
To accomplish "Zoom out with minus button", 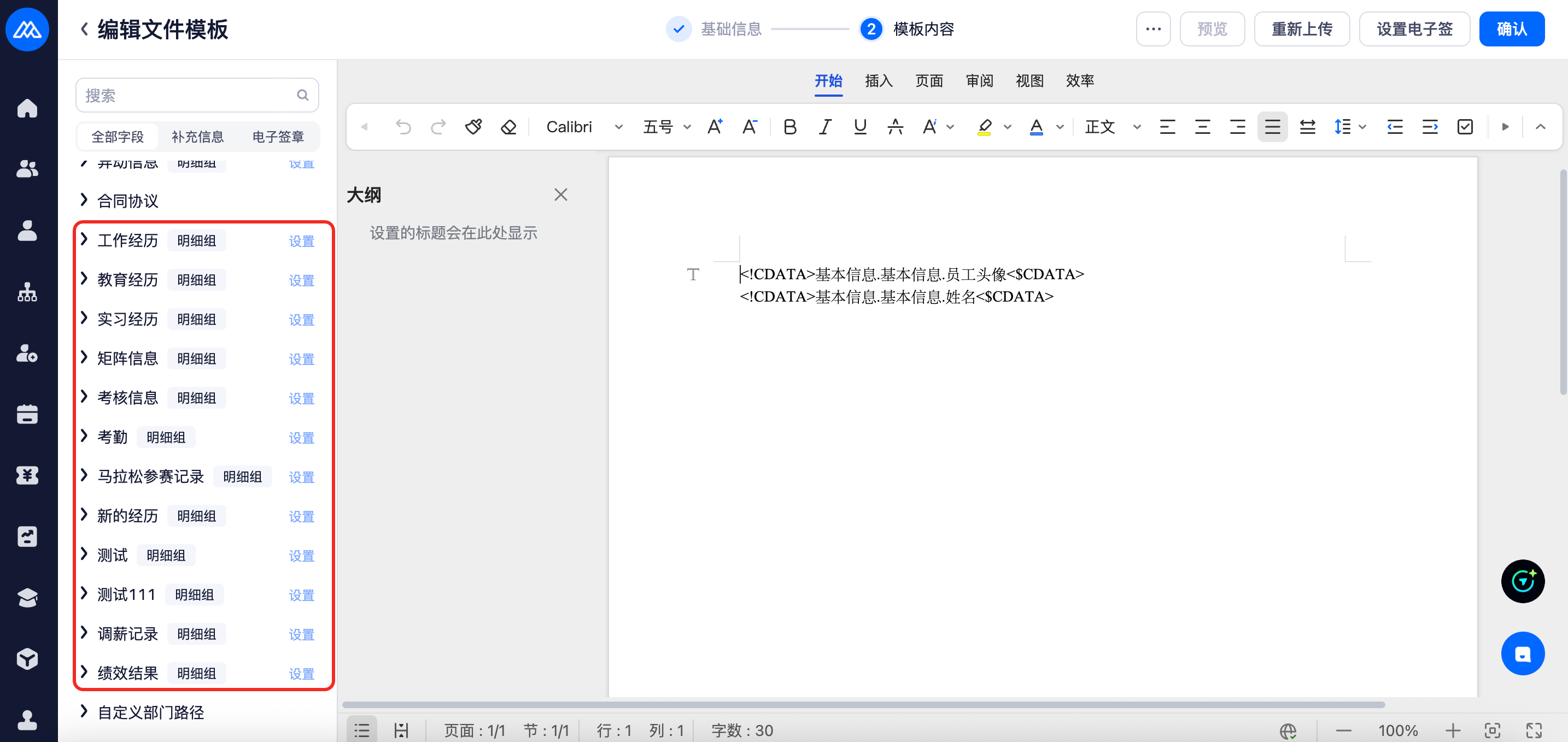I will point(1343,731).
